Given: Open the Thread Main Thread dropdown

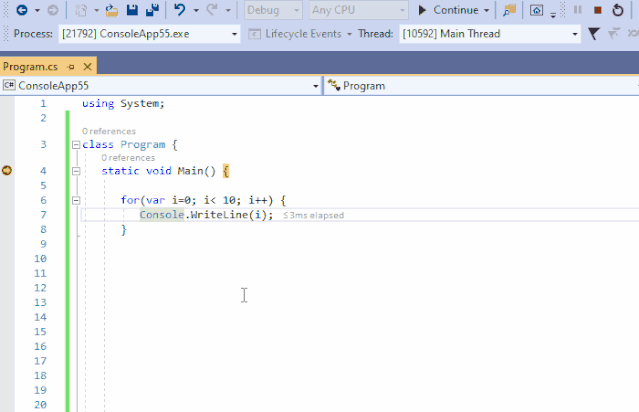Looking at the screenshot, I should [490, 34].
